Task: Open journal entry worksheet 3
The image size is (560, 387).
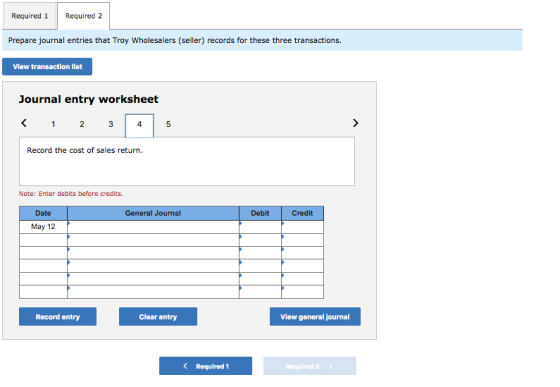Action: (x=111, y=124)
